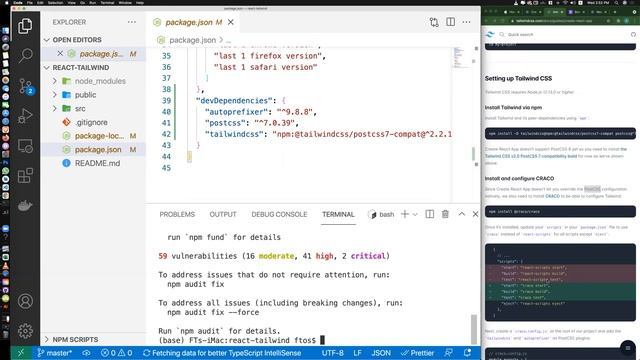Open errors and warnings count
The height and width of the screenshot is (360, 640).
(117, 353)
